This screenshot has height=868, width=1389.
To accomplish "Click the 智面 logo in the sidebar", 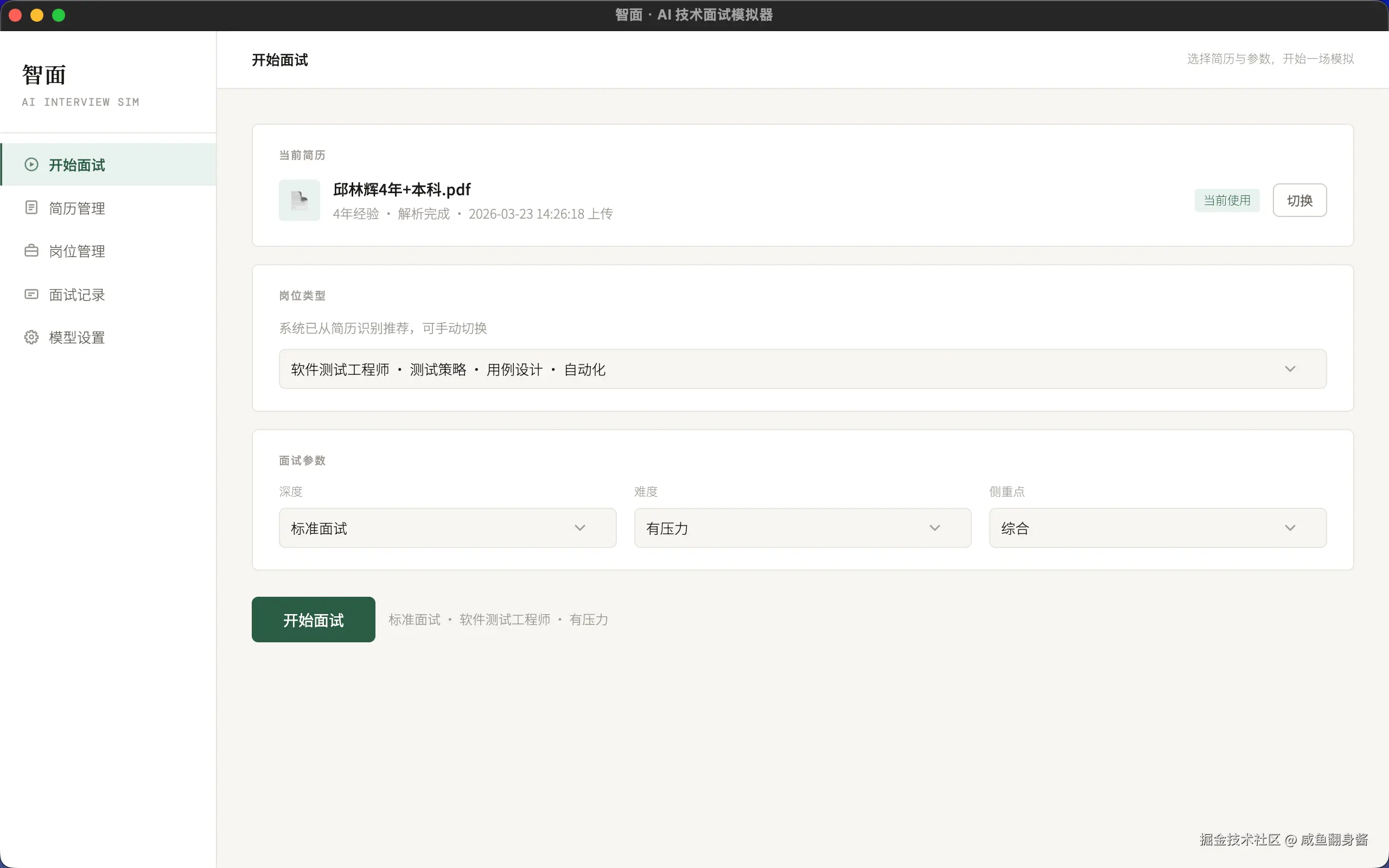I will tap(43, 74).
